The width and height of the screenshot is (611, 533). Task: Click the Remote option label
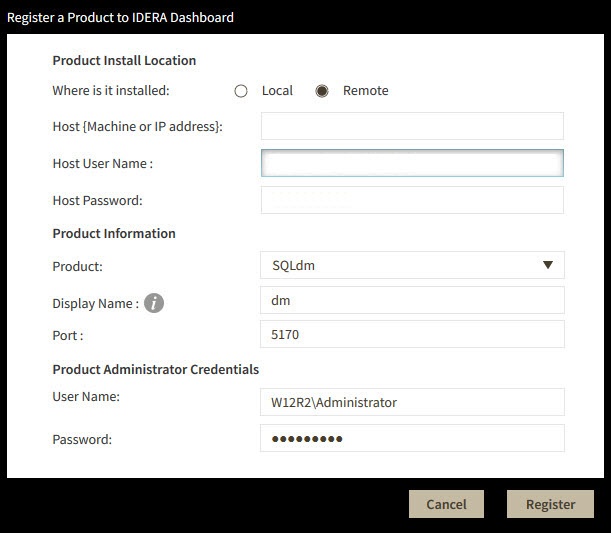365,91
